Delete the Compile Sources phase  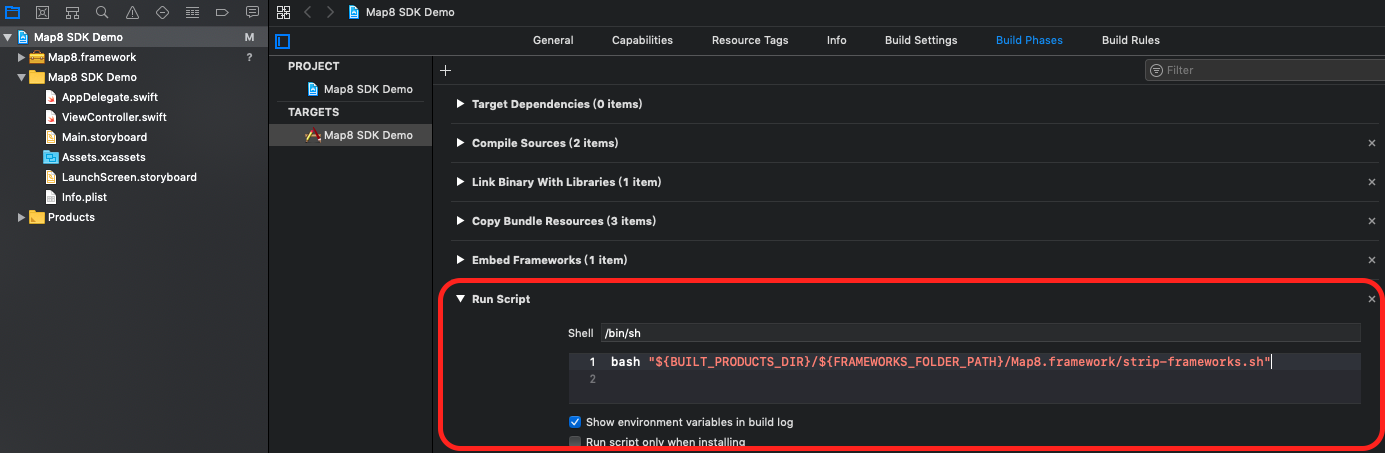pyautogui.click(x=1372, y=143)
